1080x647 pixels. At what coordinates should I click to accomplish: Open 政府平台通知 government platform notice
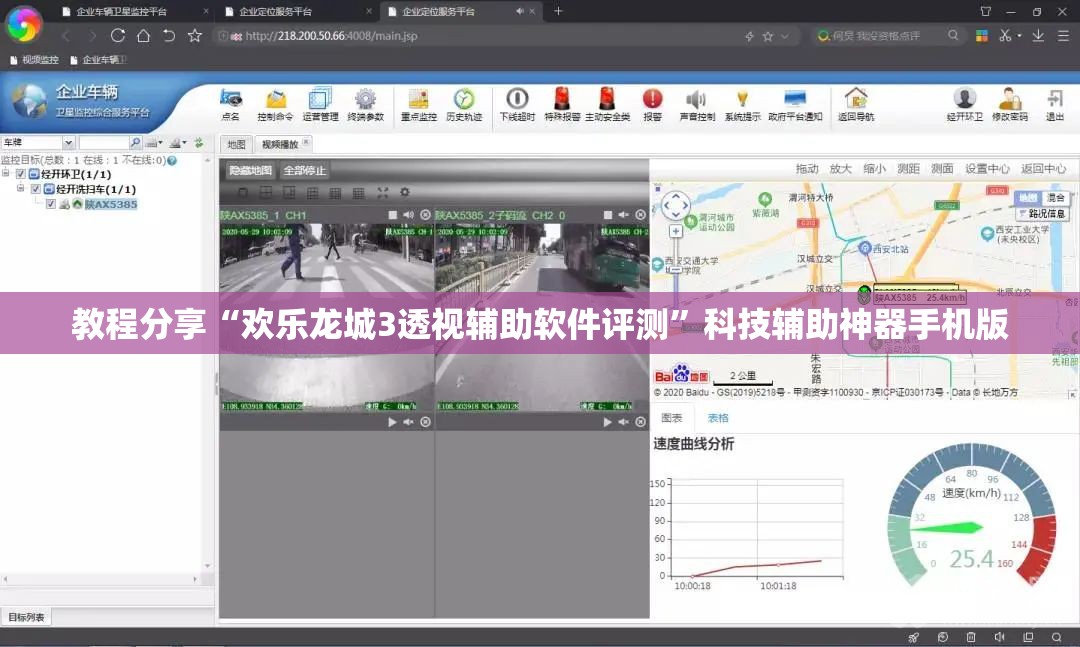click(796, 105)
